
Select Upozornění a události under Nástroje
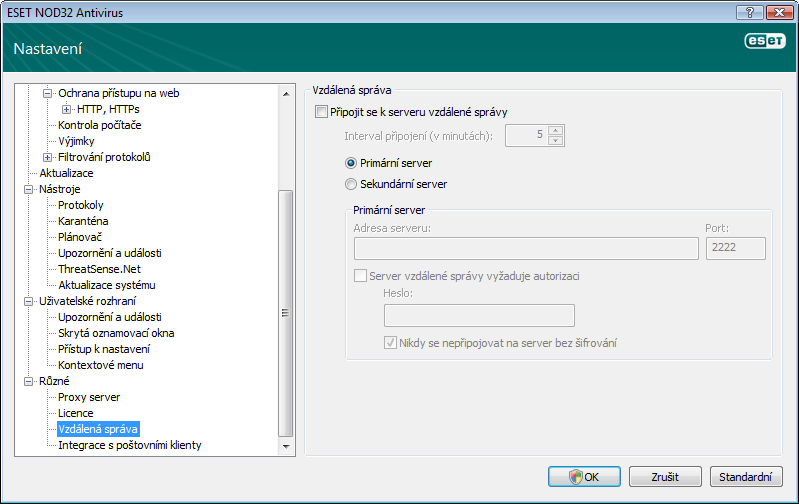click(x=110, y=253)
